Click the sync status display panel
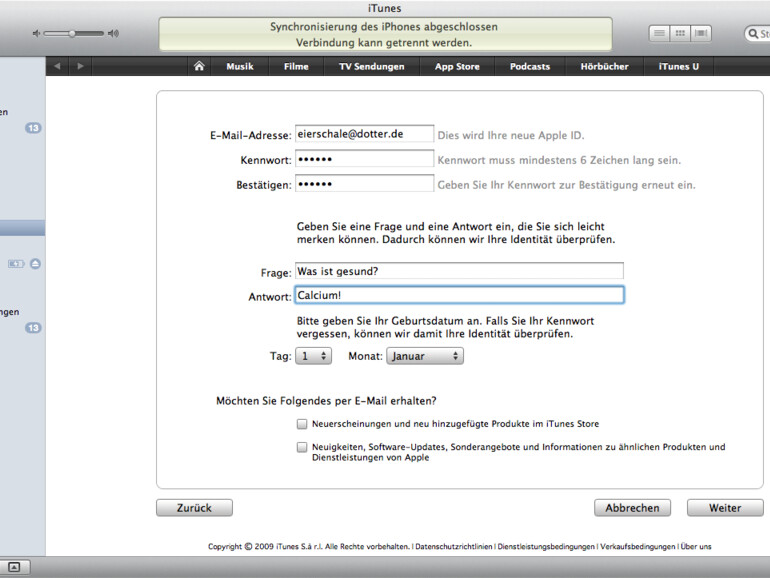This screenshot has width=770, height=578. point(385,34)
